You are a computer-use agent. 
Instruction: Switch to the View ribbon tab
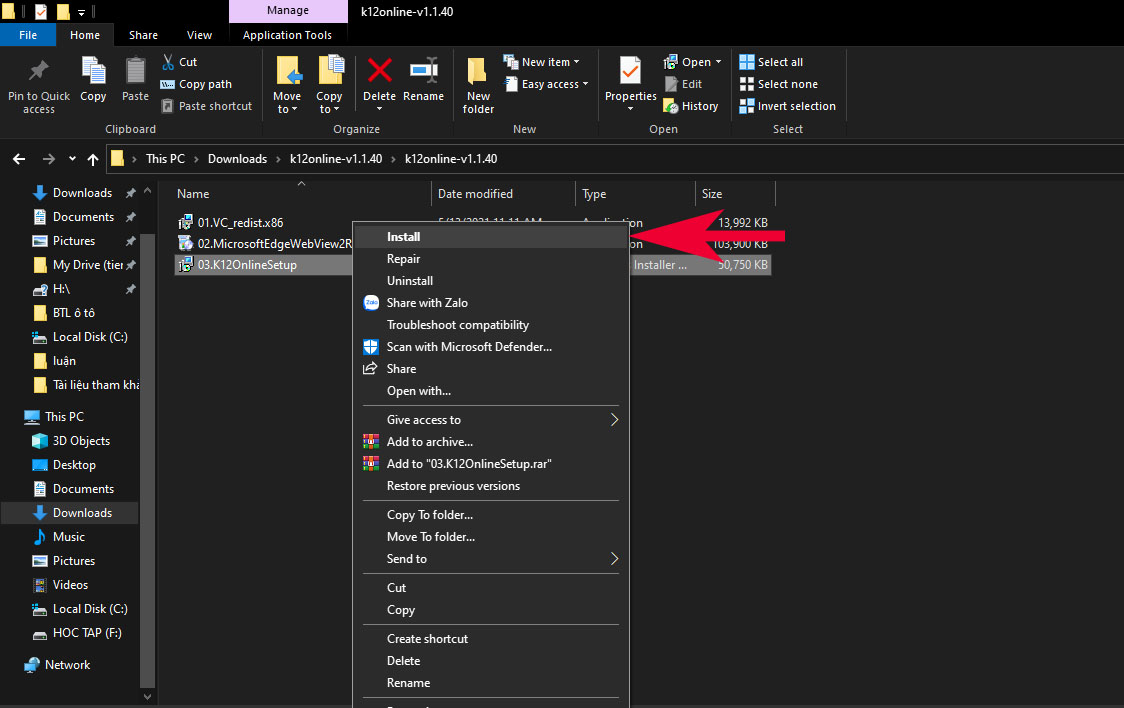[199, 35]
